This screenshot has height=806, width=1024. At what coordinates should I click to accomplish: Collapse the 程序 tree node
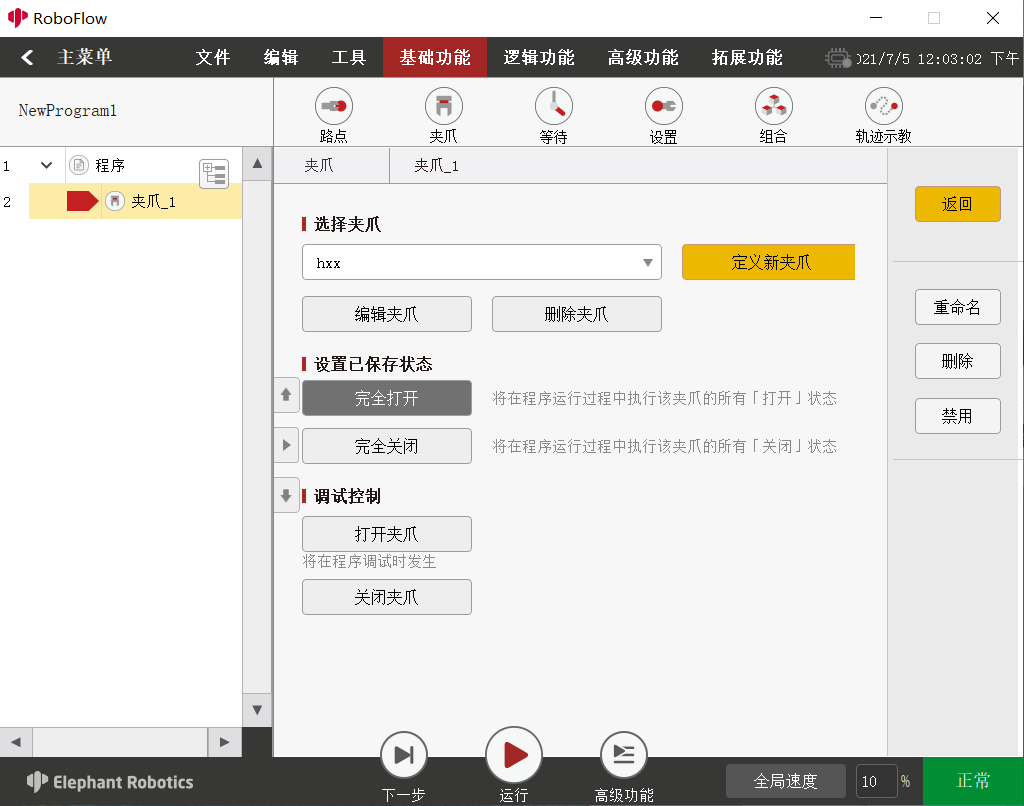46,165
